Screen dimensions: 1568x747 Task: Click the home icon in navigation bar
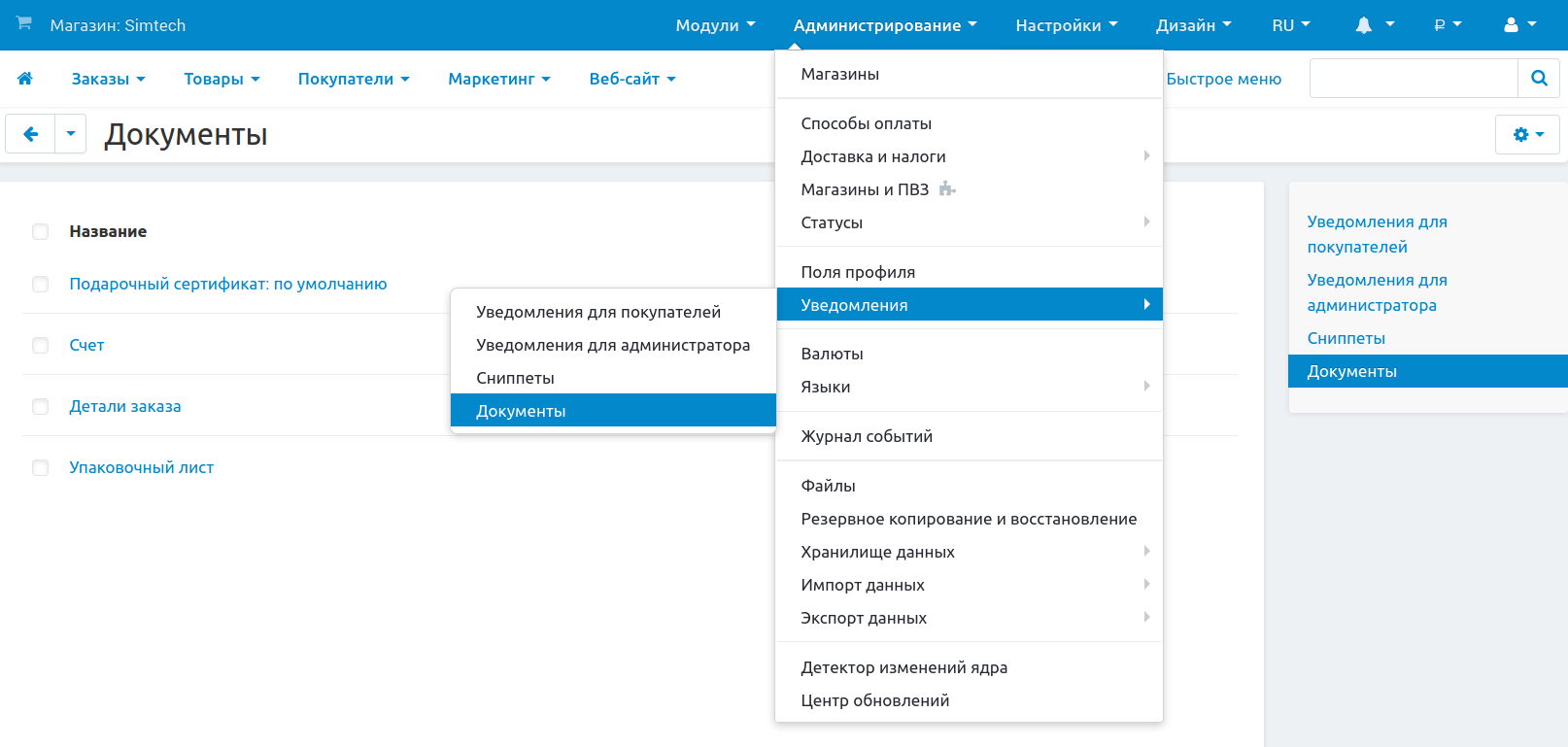[x=25, y=79]
